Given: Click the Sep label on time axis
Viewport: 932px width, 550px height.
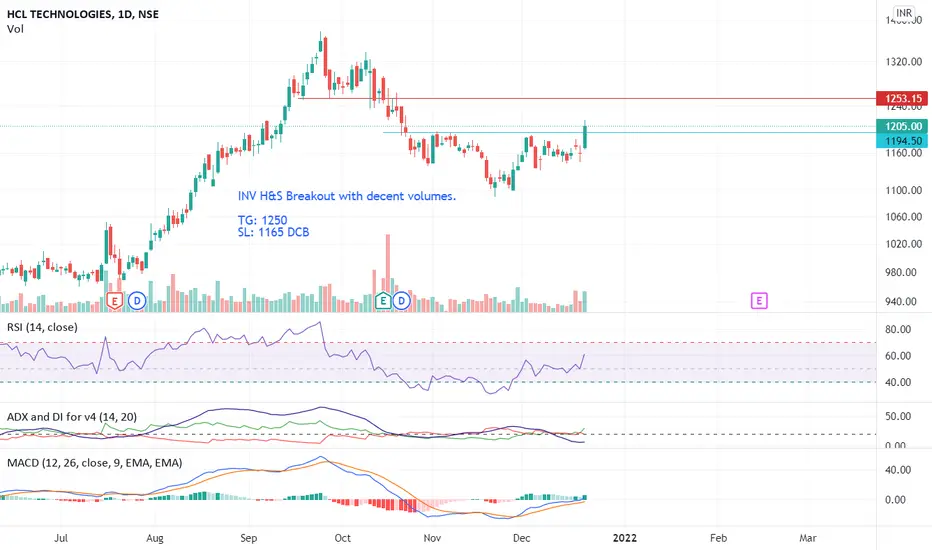Looking at the screenshot, I should 248,538.
